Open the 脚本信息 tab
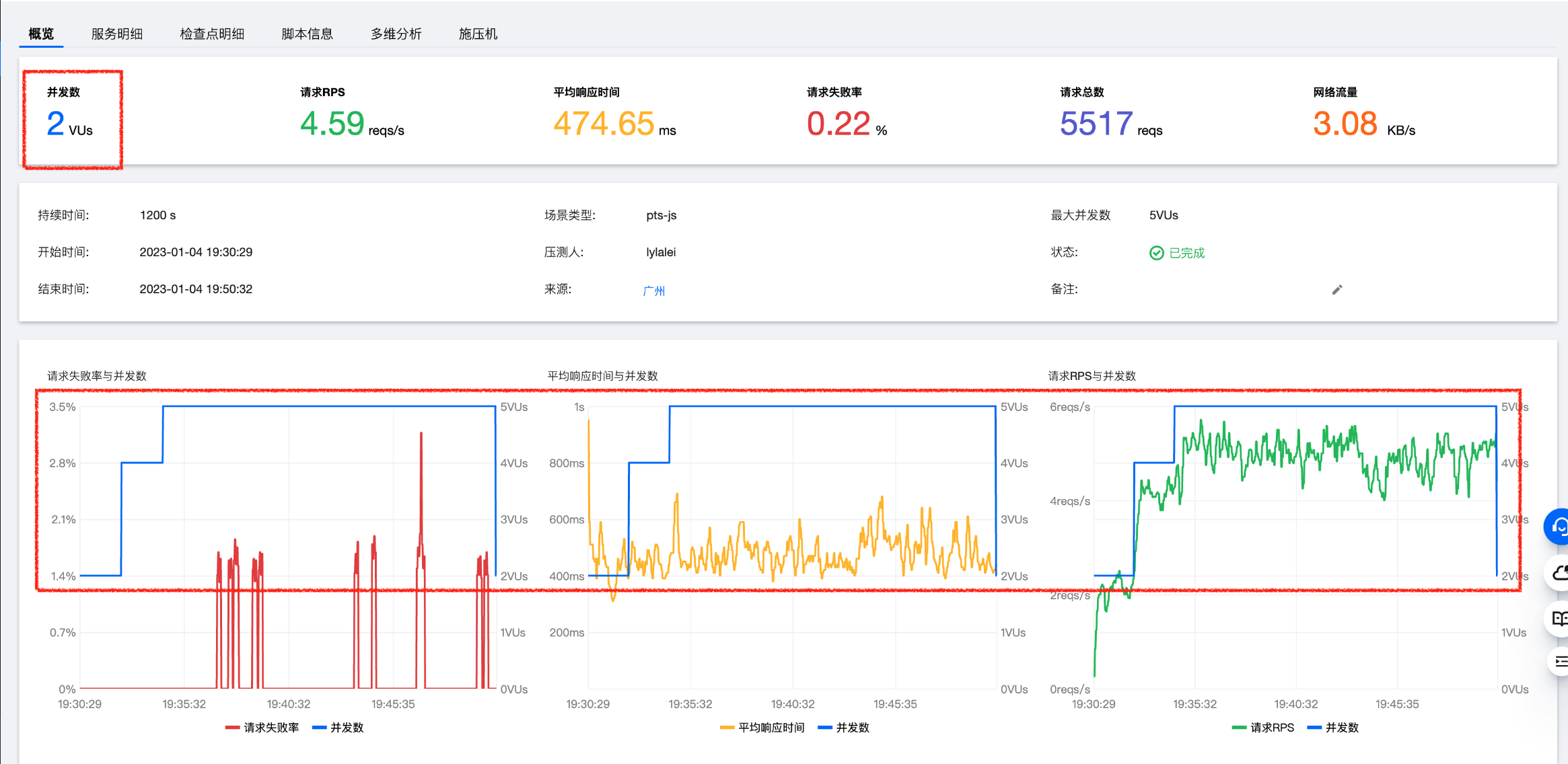This screenshot has width=1568, height=764. click(x=307, y=34)
